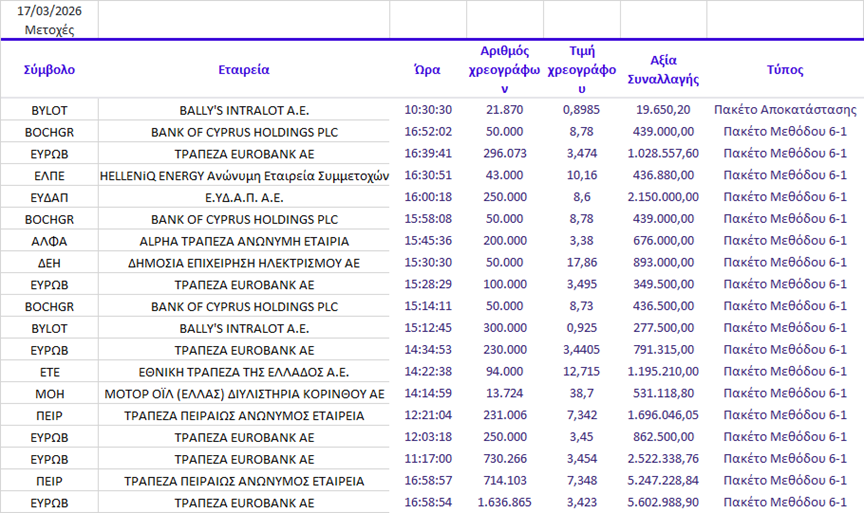Click the ΕΥΔΑΠ symbol cell
864x513 pixels.
coord(49,197)
